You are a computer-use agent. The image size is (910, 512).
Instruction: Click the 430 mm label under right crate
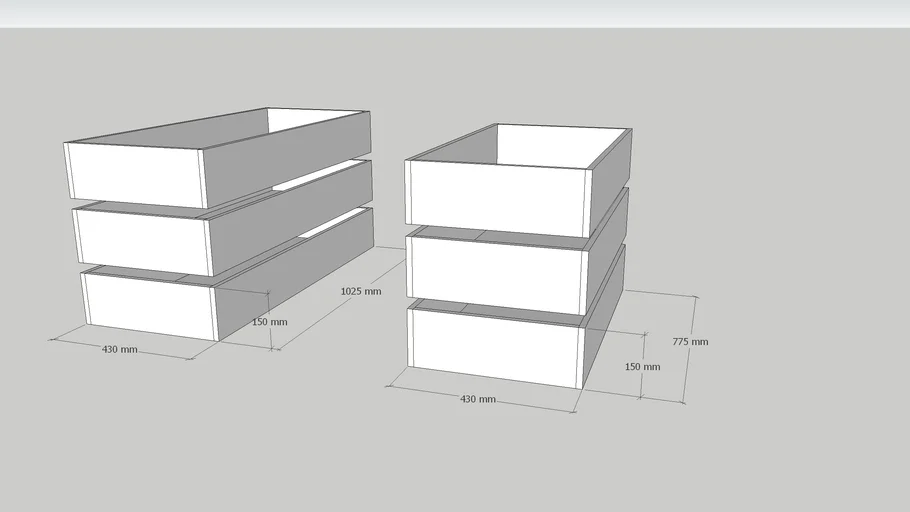point(477,399)
